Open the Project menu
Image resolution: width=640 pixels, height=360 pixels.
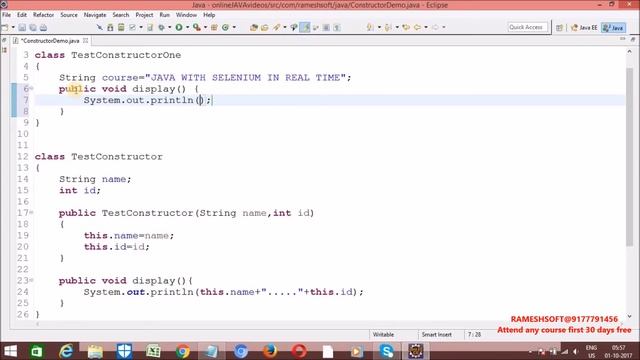[x=144, y=15]
